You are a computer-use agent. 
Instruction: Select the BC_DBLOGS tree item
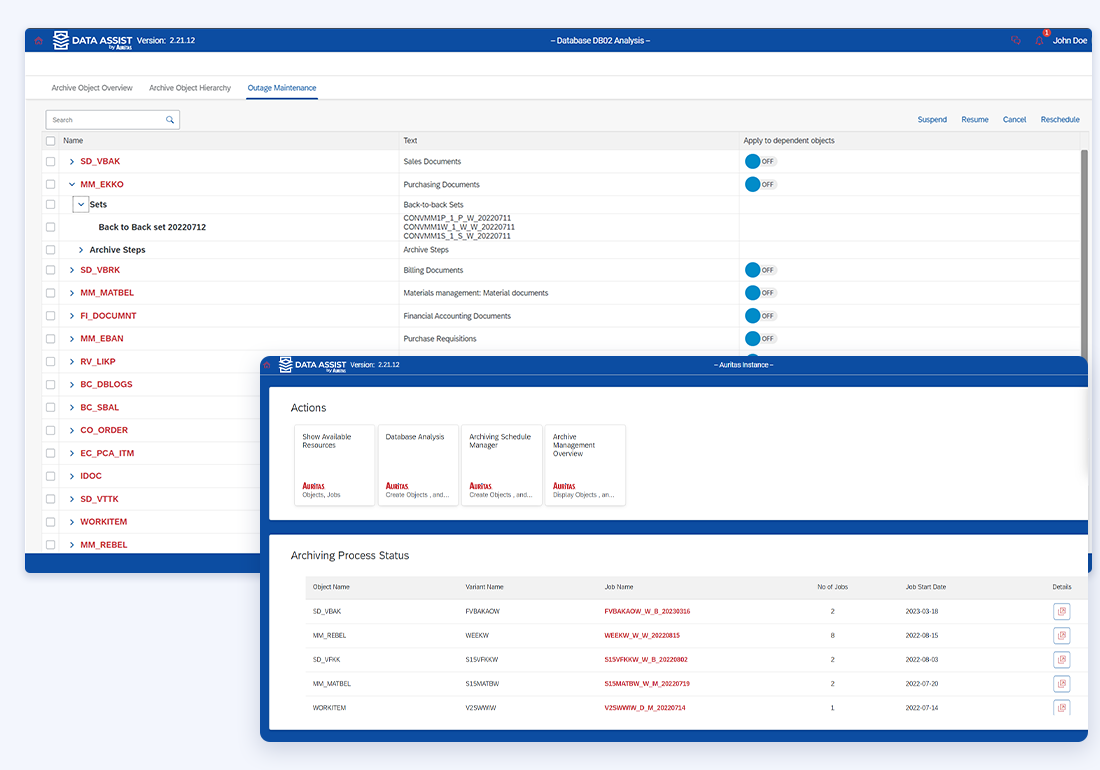(x=106, y=385)
